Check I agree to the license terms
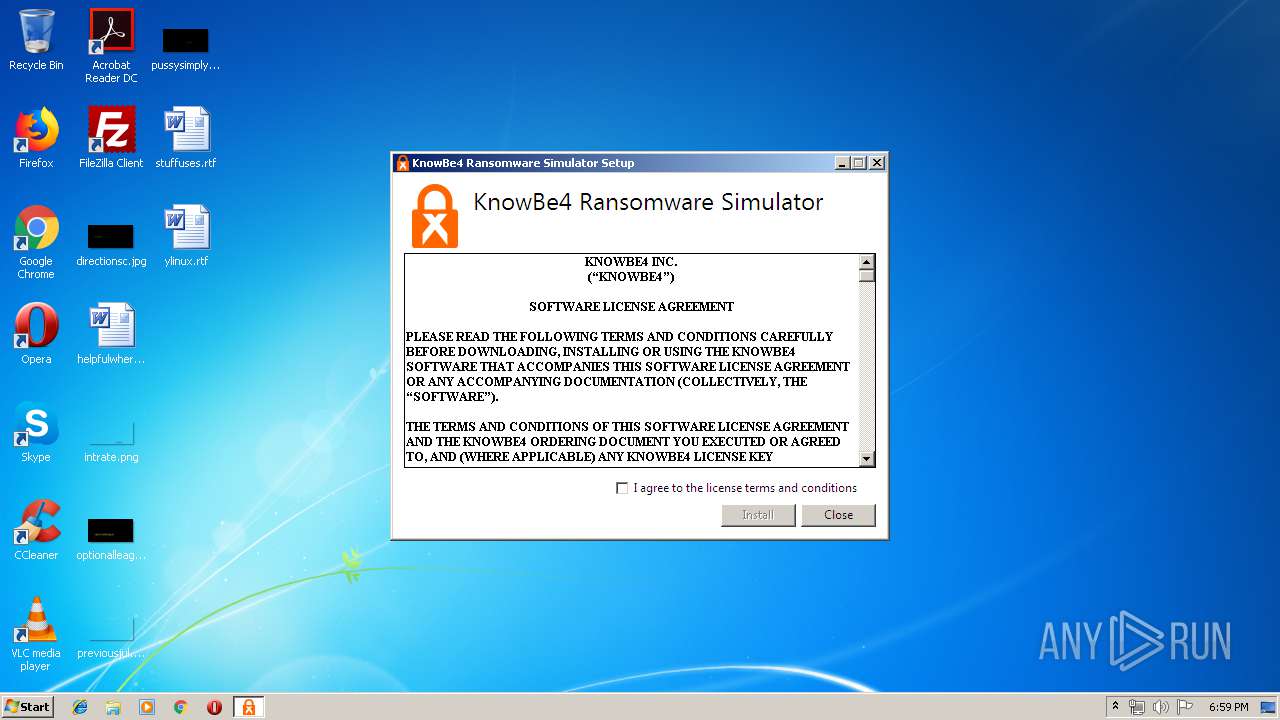 (x=622, y=488)
